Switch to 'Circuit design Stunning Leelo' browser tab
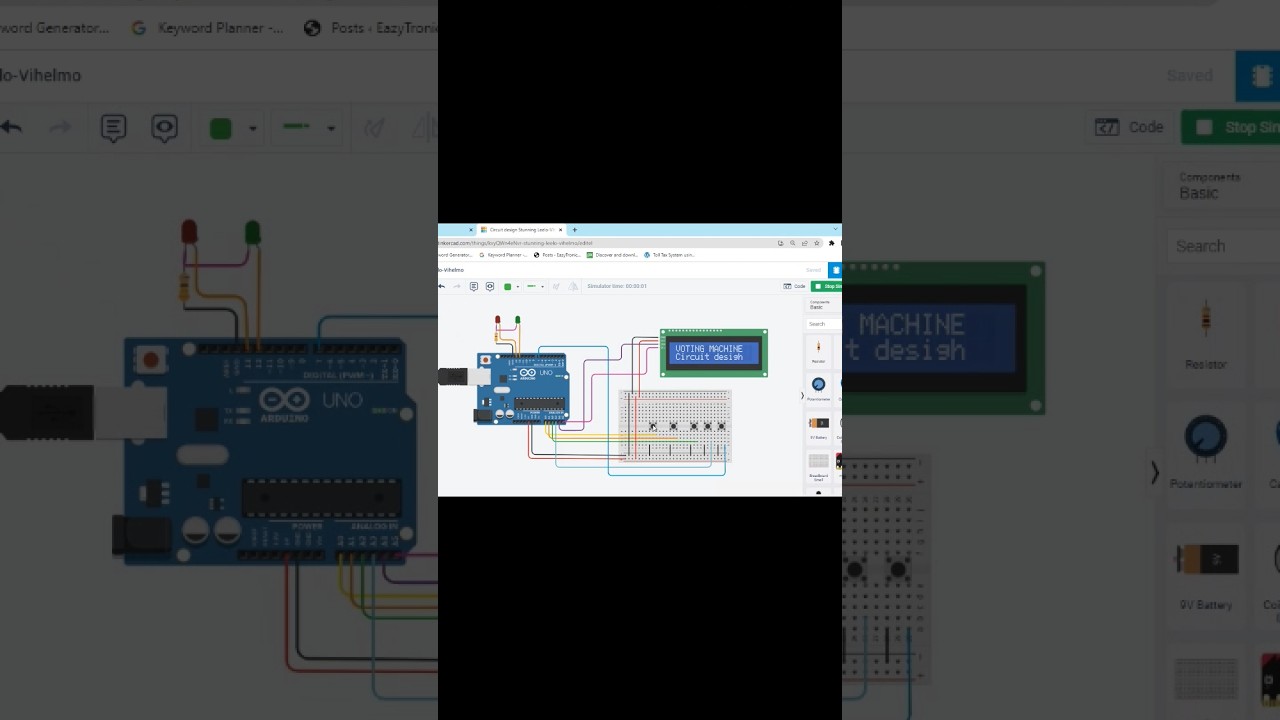This screenshot has width=1280, height=720. point(520,230)
